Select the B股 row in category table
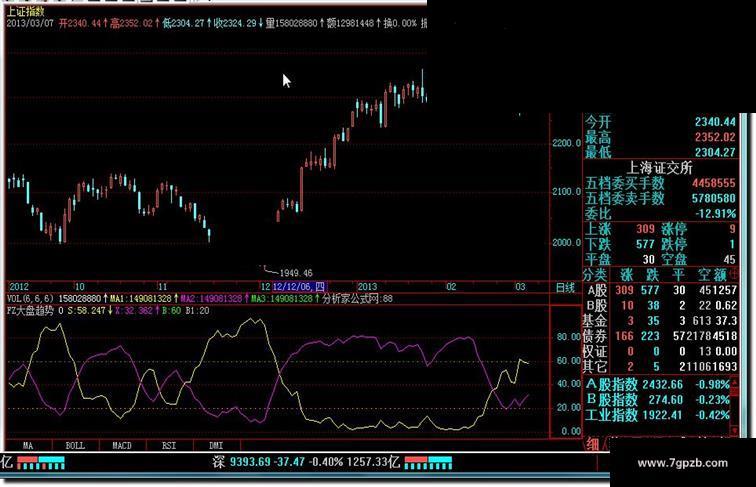This screenshot has width=756, height=487. tap(661, 306)
